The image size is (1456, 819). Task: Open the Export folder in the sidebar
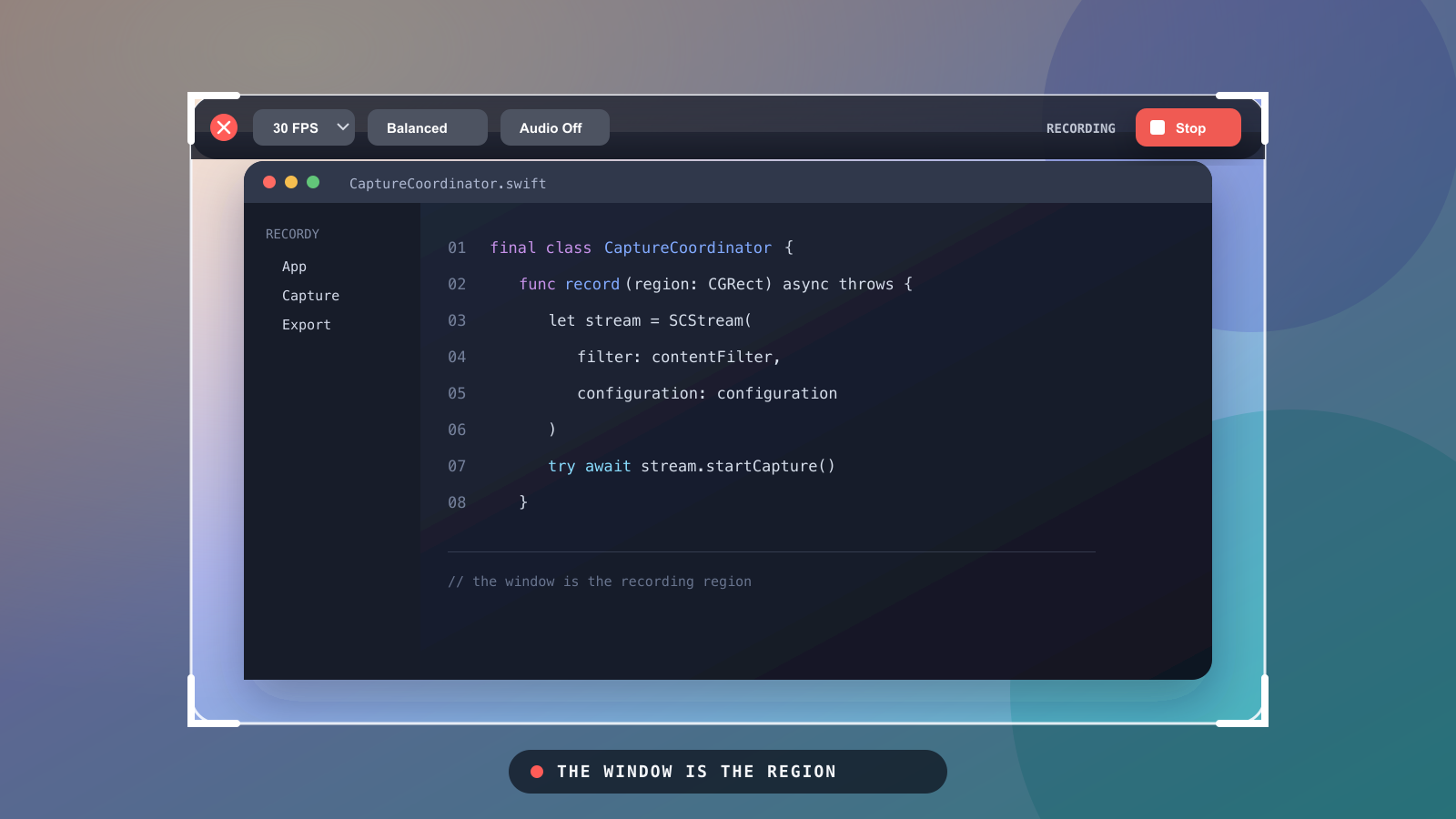(x=307, y=325)
